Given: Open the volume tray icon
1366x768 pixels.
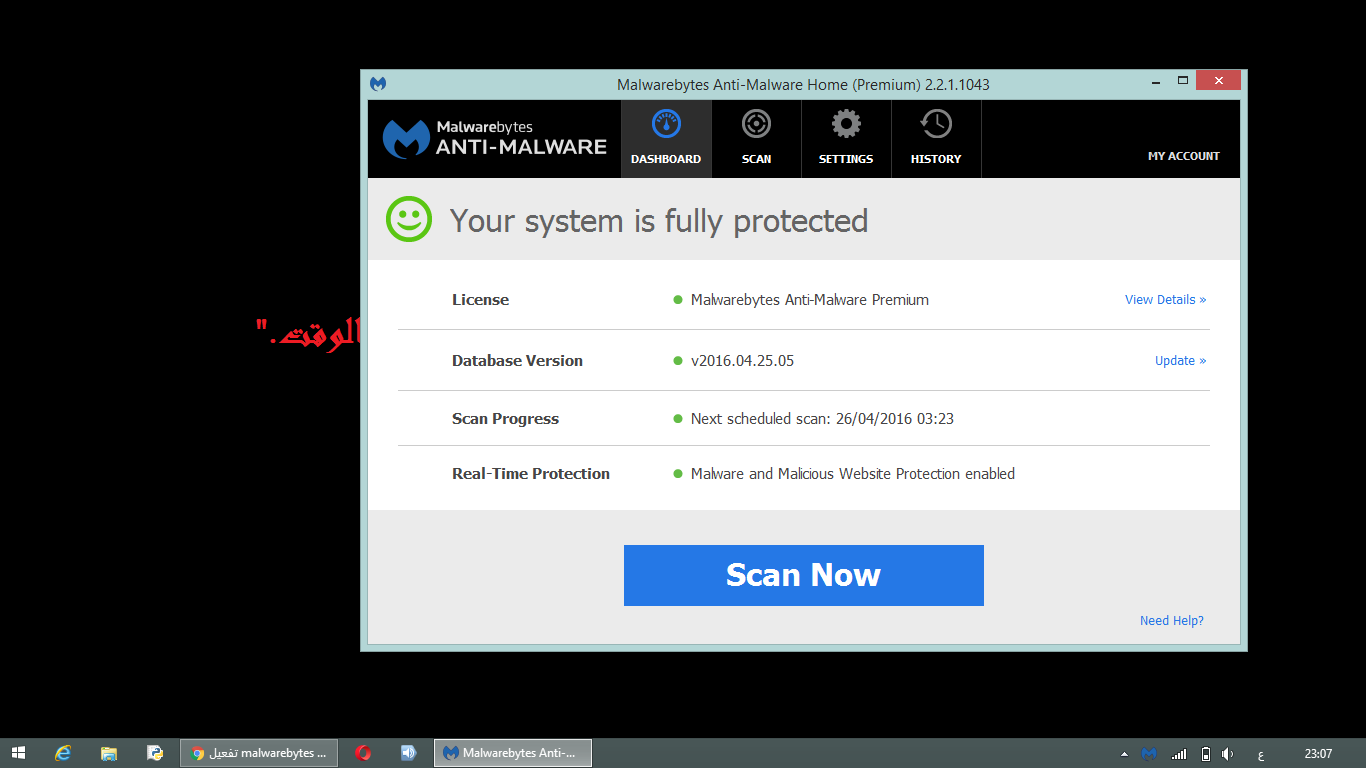Looking at the screenshot, I should 1228,754.
